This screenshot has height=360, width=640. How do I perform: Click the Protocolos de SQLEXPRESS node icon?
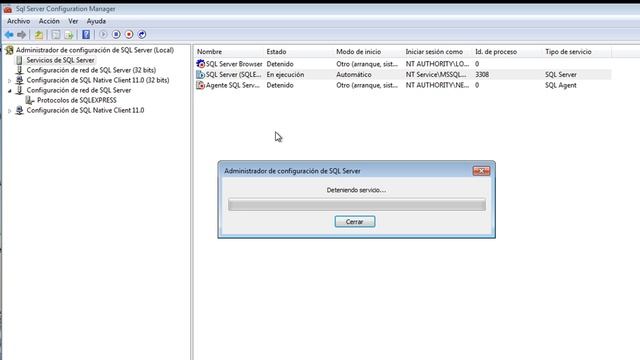click(x=29, y=100)
